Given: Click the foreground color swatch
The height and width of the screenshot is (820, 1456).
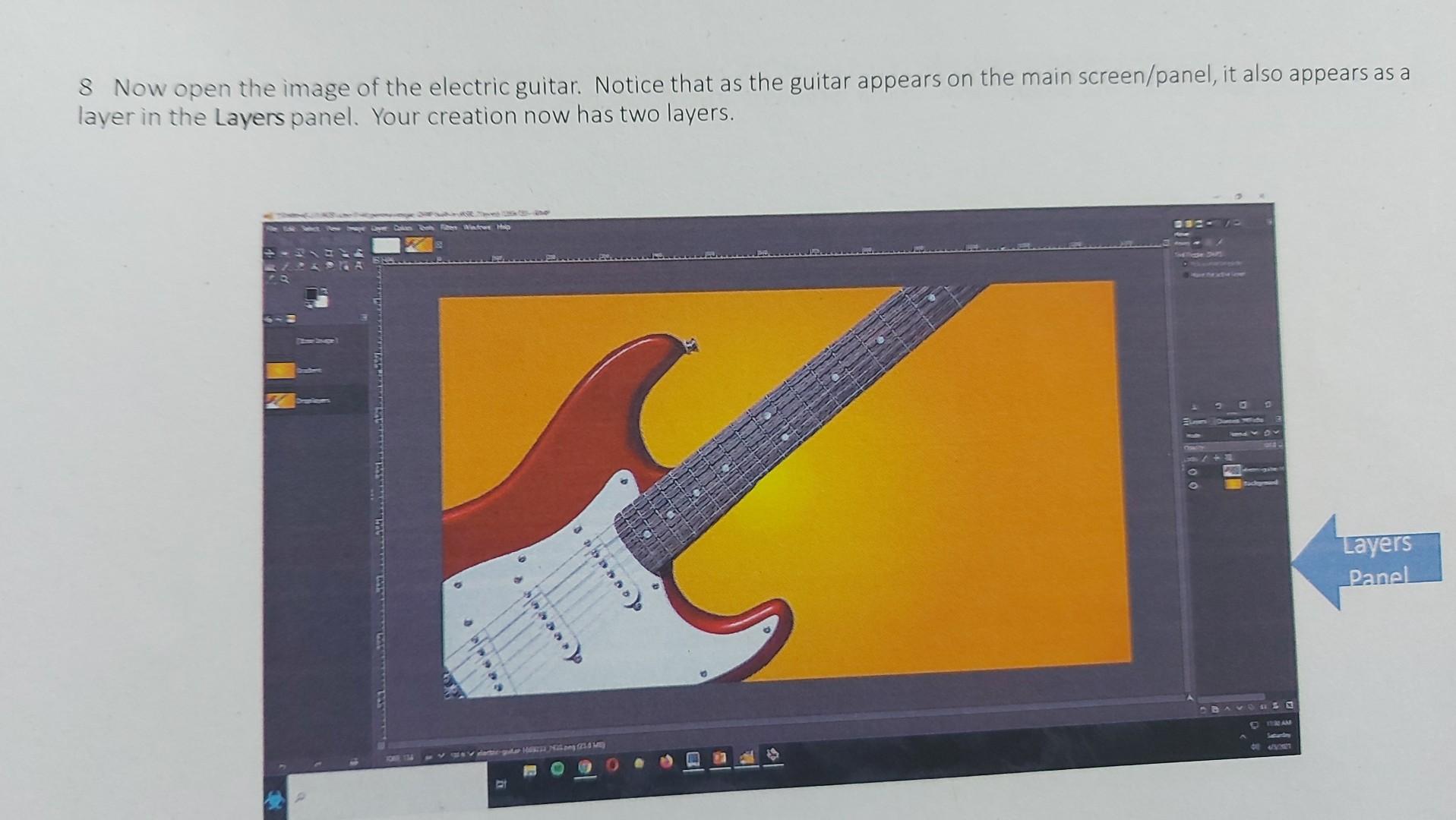Looking at the screenshot, I should pyautogui.click(x=310, y=293).
